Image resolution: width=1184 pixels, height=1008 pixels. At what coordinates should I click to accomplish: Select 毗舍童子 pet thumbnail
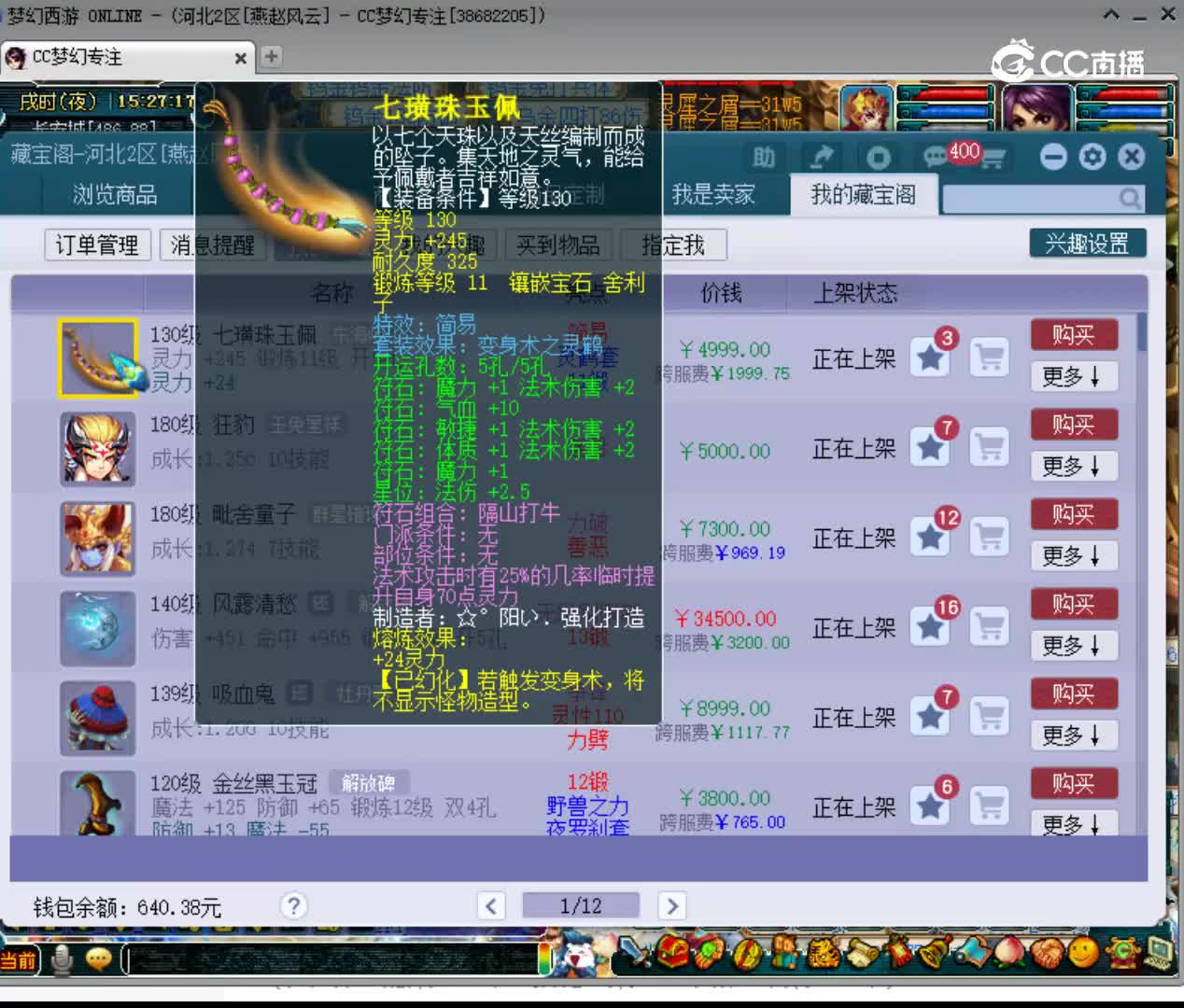coord(98,539)
